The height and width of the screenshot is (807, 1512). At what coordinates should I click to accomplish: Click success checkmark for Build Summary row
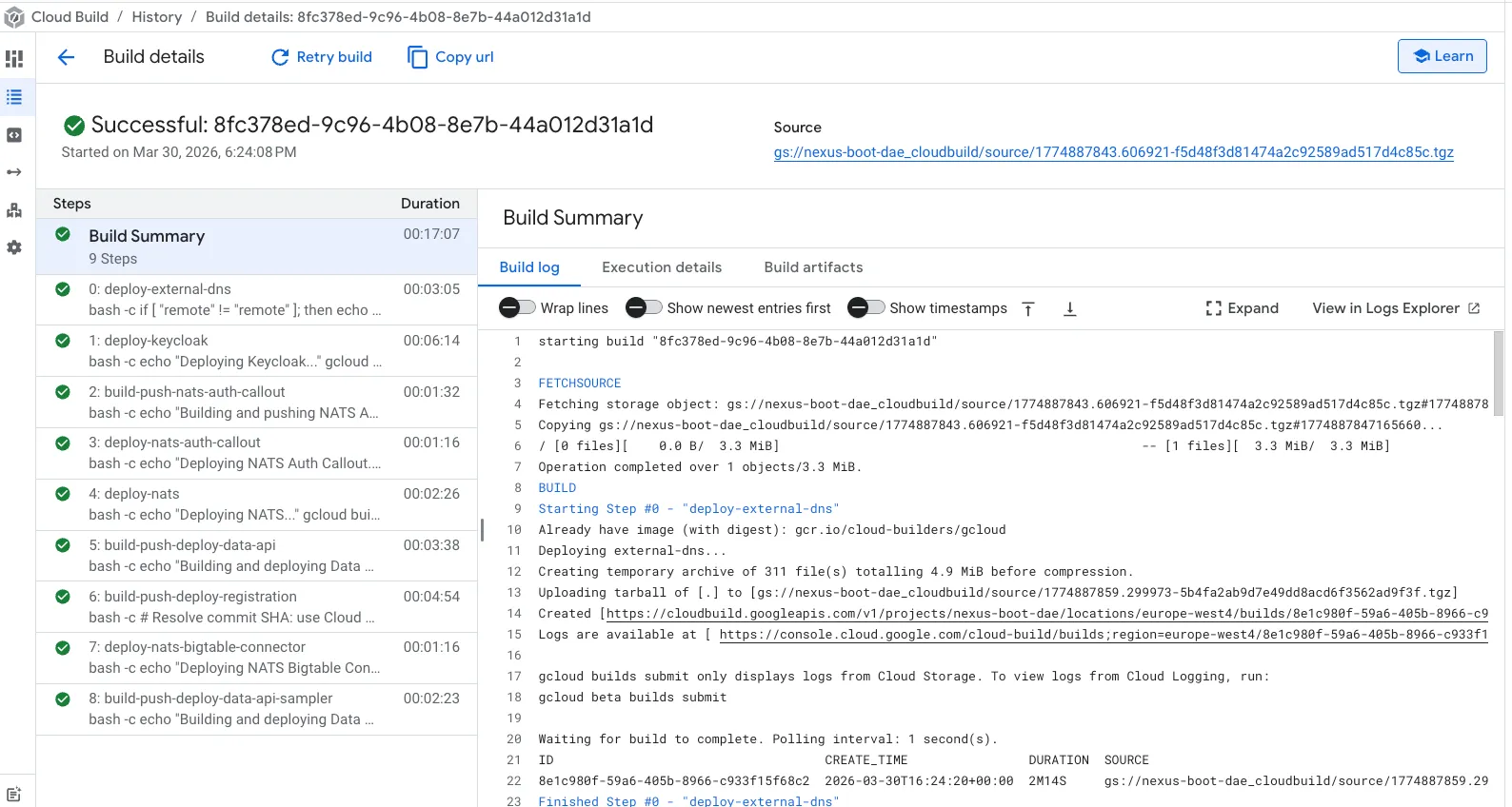point(63,234)
